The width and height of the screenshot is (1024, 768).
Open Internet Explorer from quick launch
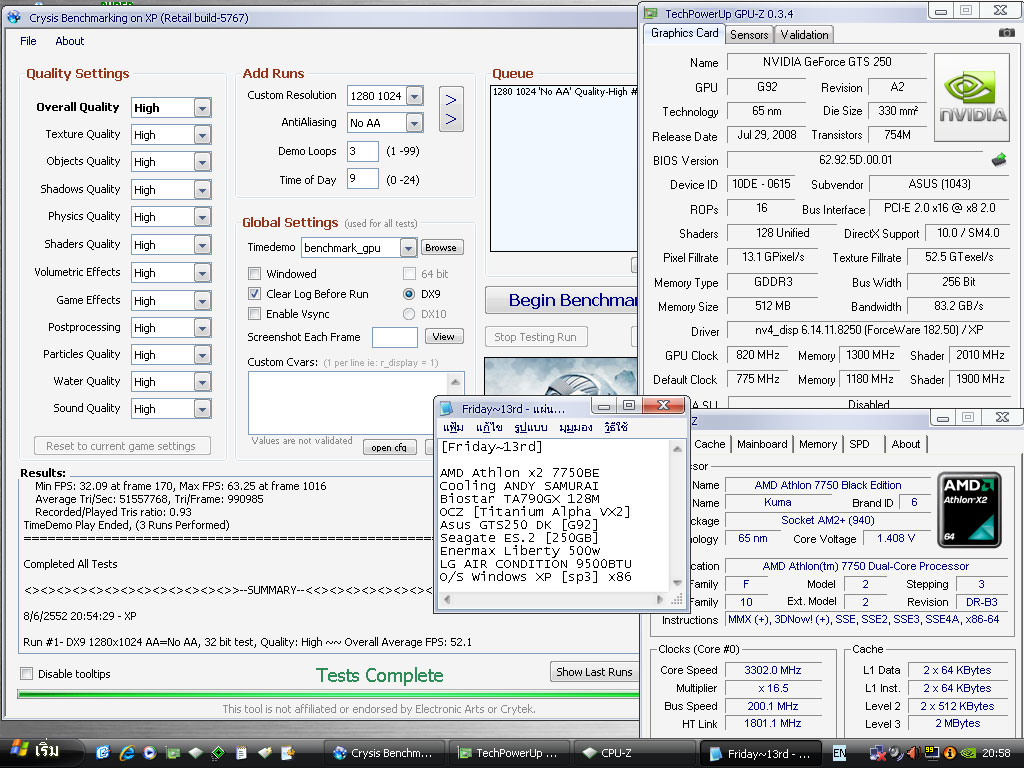point(127,753)
